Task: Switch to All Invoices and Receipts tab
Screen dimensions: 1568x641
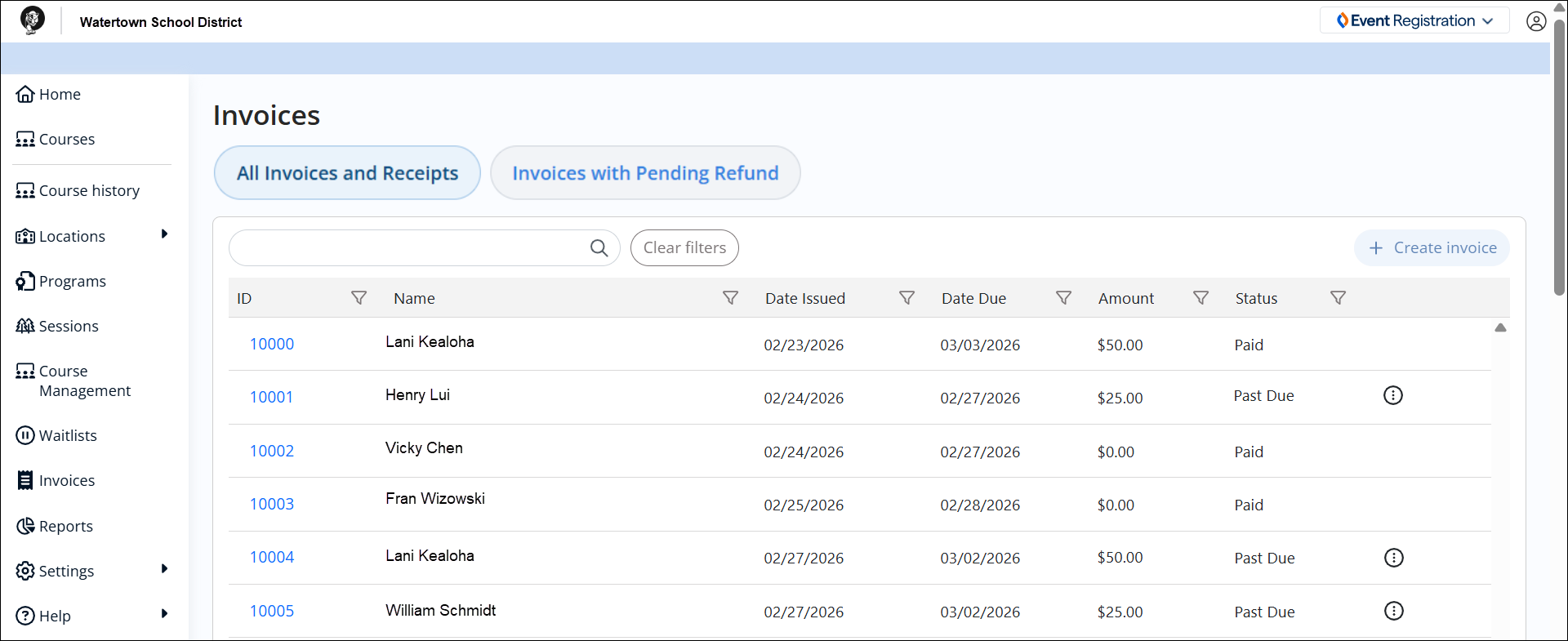Action: (347, 173)
